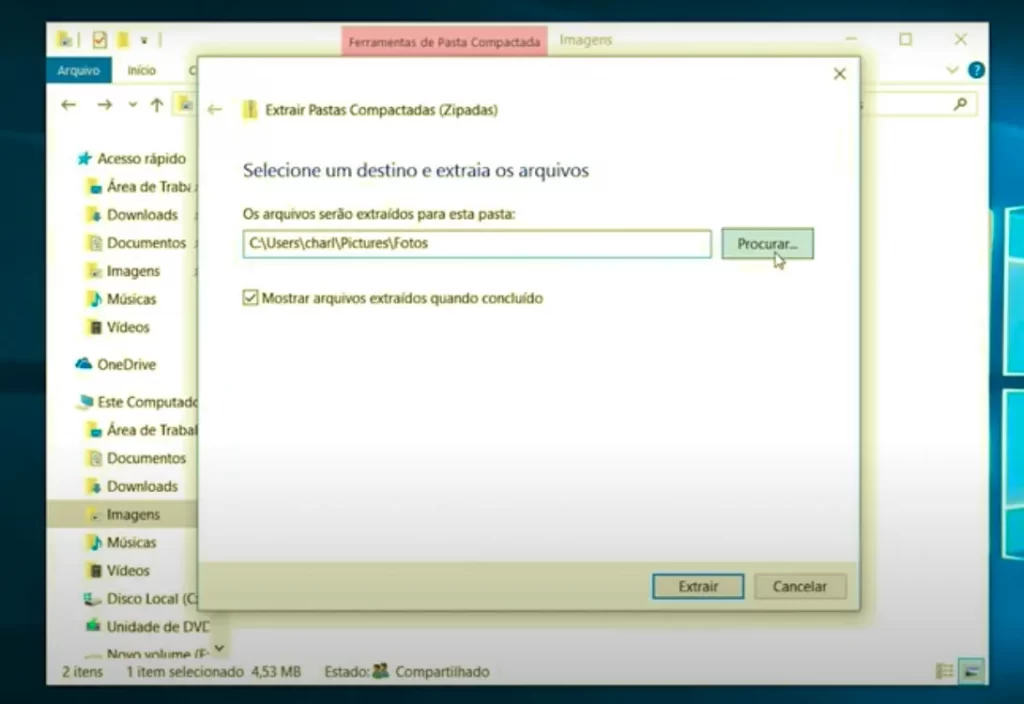The width and height of the screenshot is (1024, 704).
Task: Toggle Mostrar arquivos extraídos quando concluído checkbox
Action: pyautogui.click(x=250, y=298)
